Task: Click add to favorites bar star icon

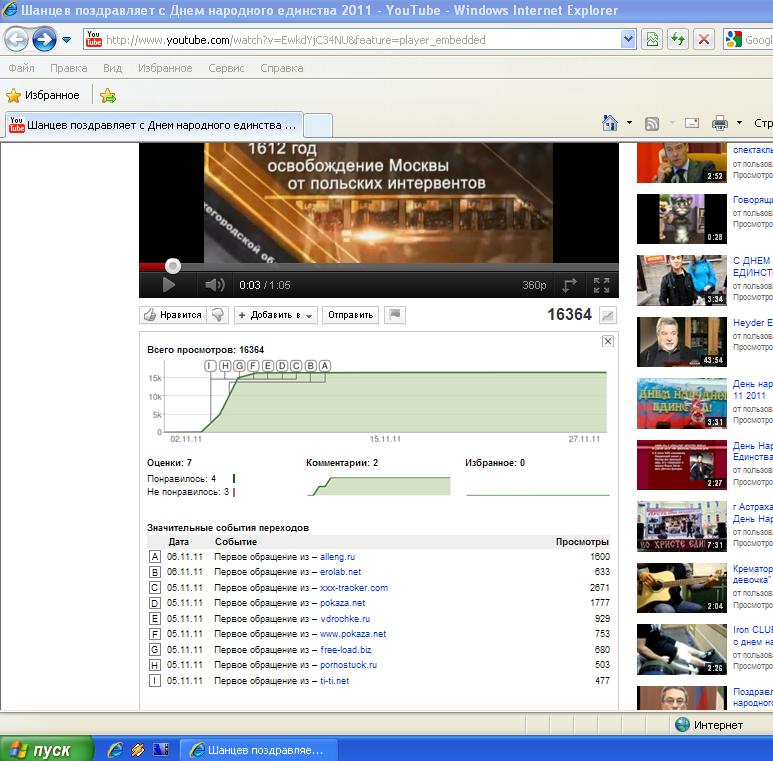Action: [x=108, y=96]
